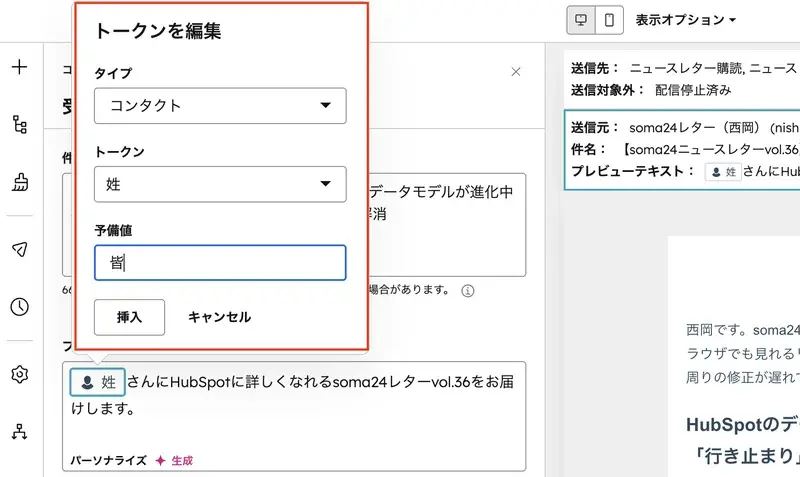Click the 挿入 button
Image resolution: width=800 pixels, height=477 pixels.
pos(129,317)
